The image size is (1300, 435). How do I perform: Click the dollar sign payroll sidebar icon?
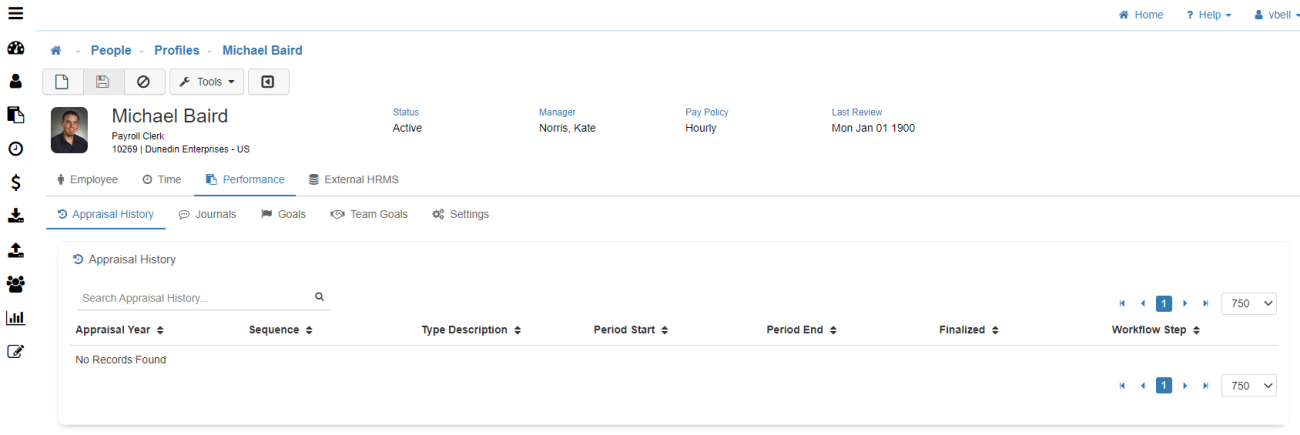[x=15, y=182]
